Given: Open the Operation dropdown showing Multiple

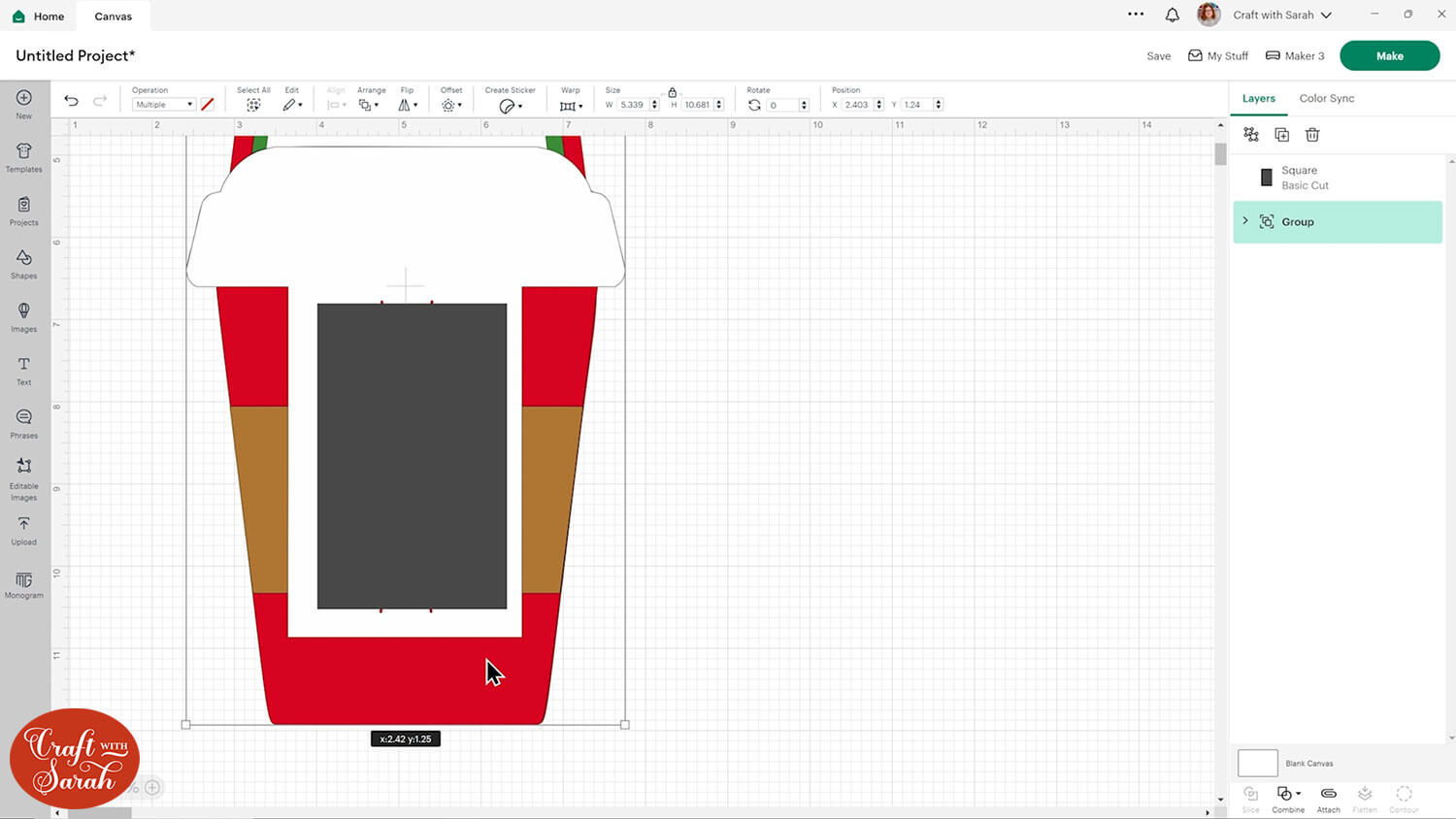Looking at the screenshot, I should (x=163, y=105).
